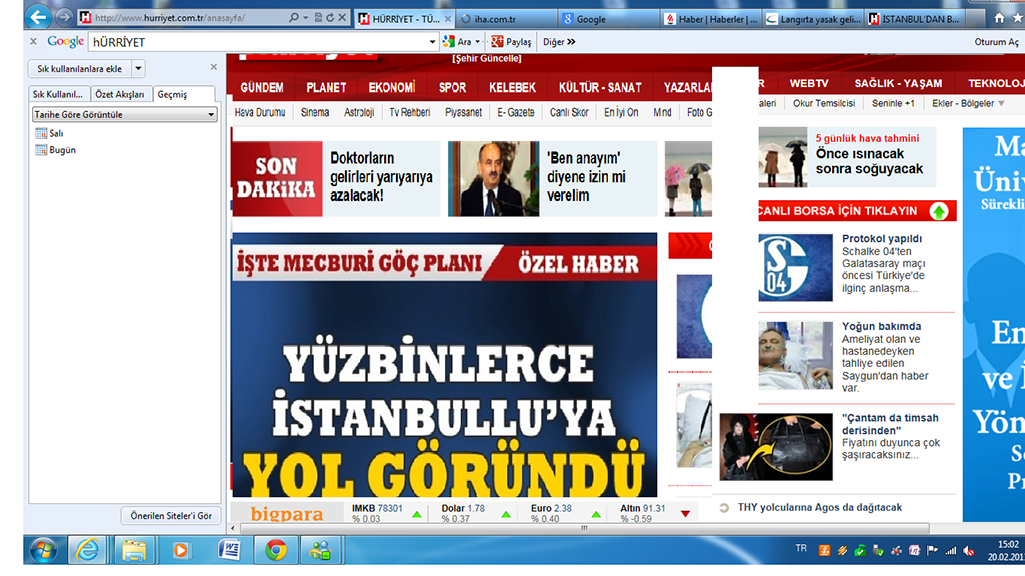Click the Şehir Güncelle link

click(x=487, y=59)
